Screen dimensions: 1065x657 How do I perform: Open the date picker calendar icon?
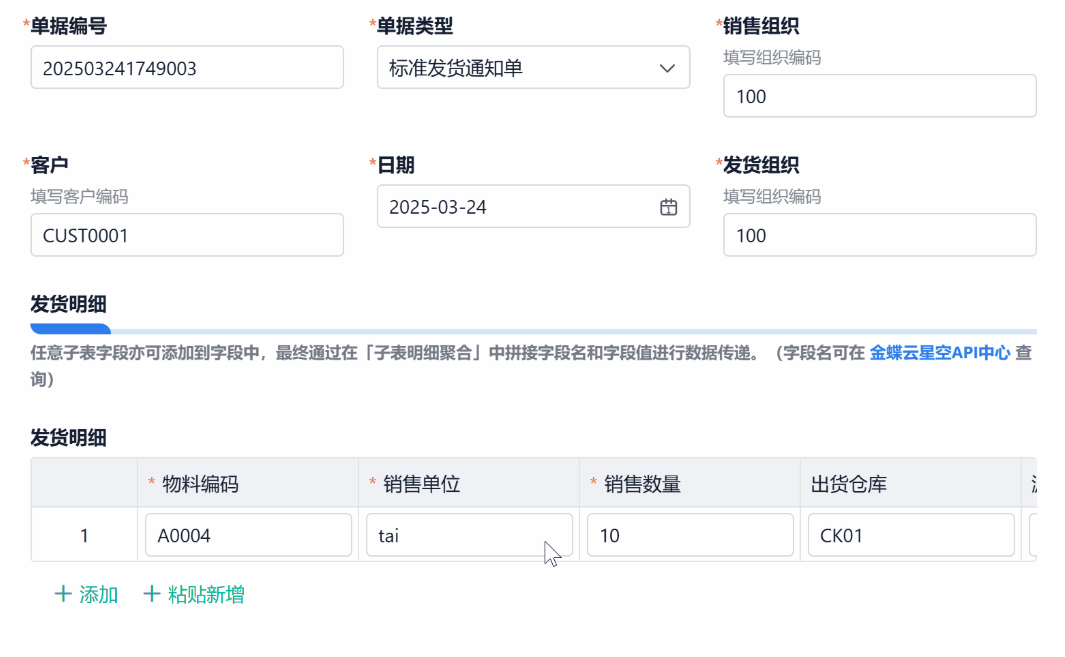click(668, 207)
